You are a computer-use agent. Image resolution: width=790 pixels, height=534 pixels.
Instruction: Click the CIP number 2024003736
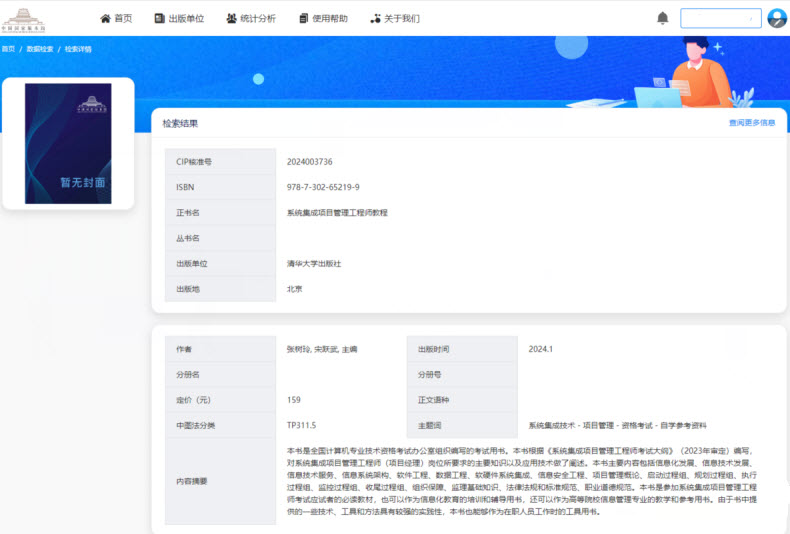click(x=309, y=162)
